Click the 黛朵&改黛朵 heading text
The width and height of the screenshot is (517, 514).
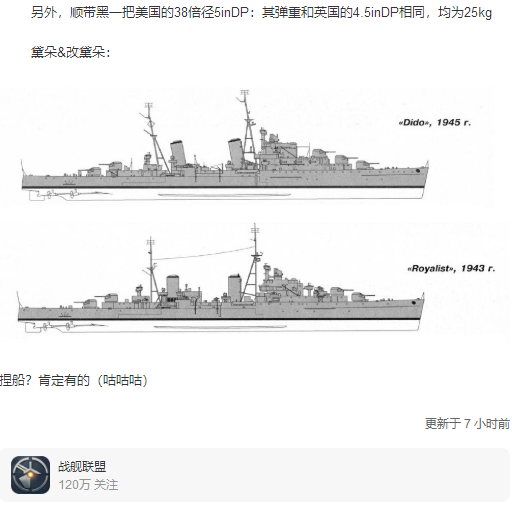coord(71,52)
